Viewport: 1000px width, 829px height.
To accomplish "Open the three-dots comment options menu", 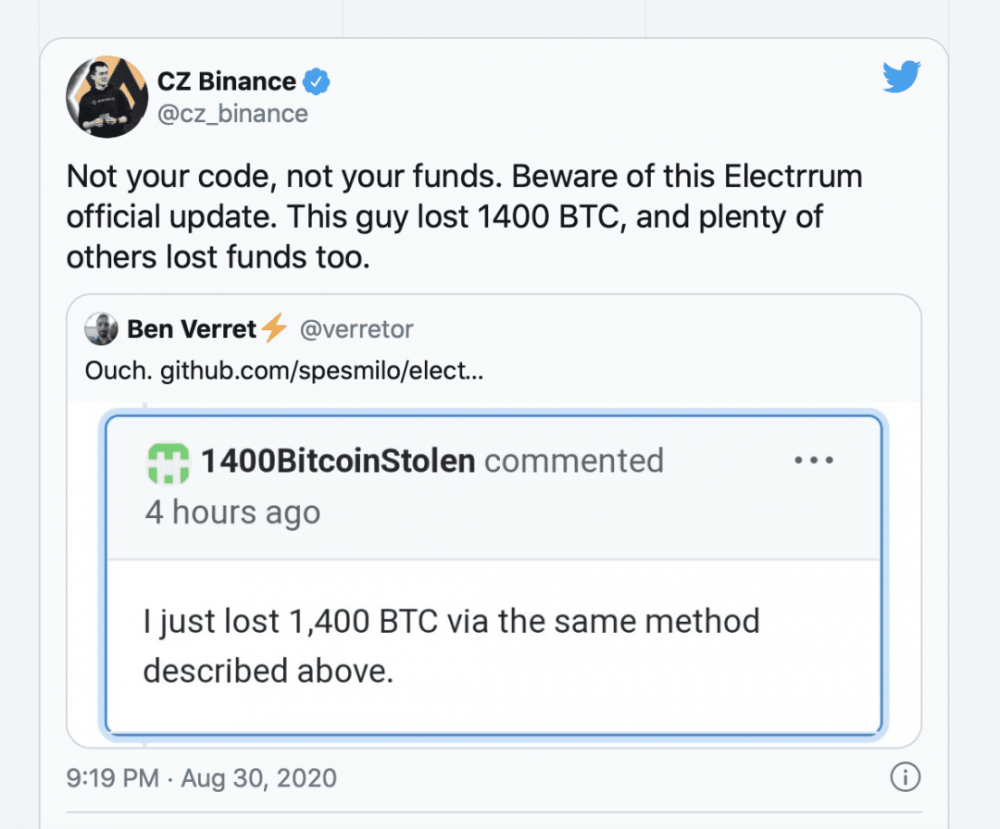I will (813, 461).
